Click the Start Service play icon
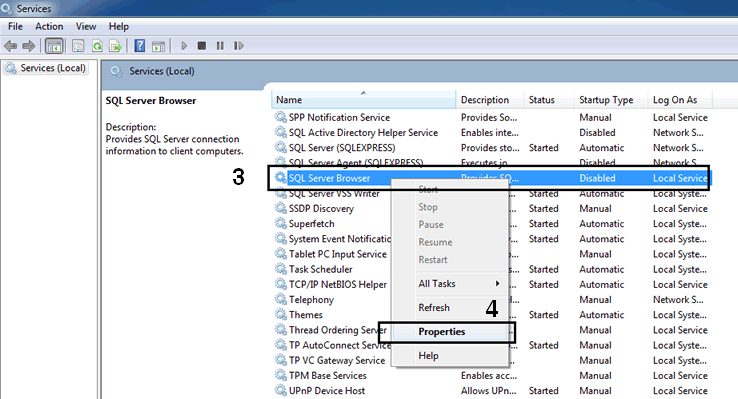 (184, 46)
